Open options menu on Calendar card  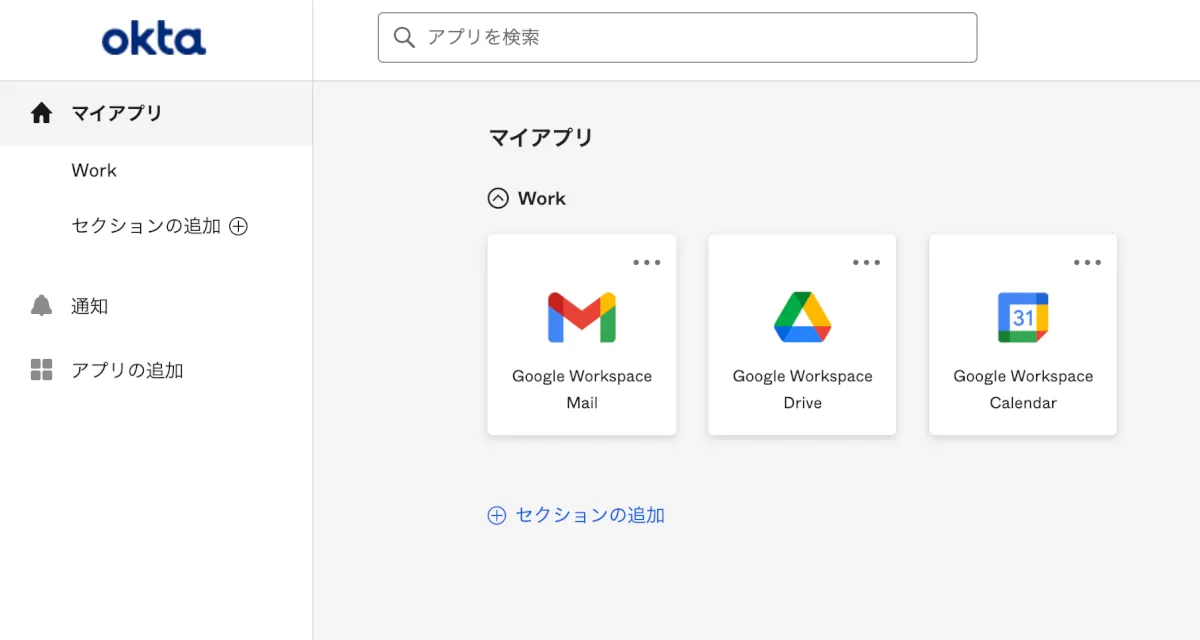(x=1087, y=262)
